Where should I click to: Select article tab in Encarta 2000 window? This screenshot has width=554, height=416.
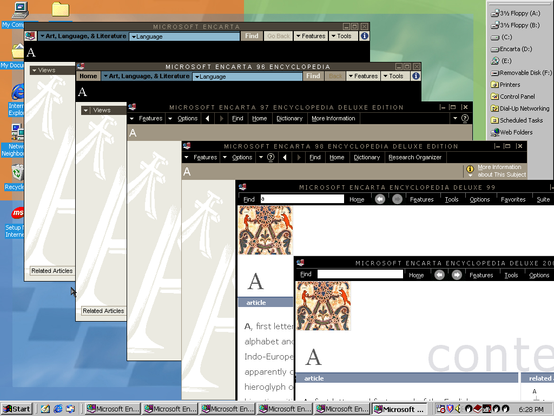(407, 378)
